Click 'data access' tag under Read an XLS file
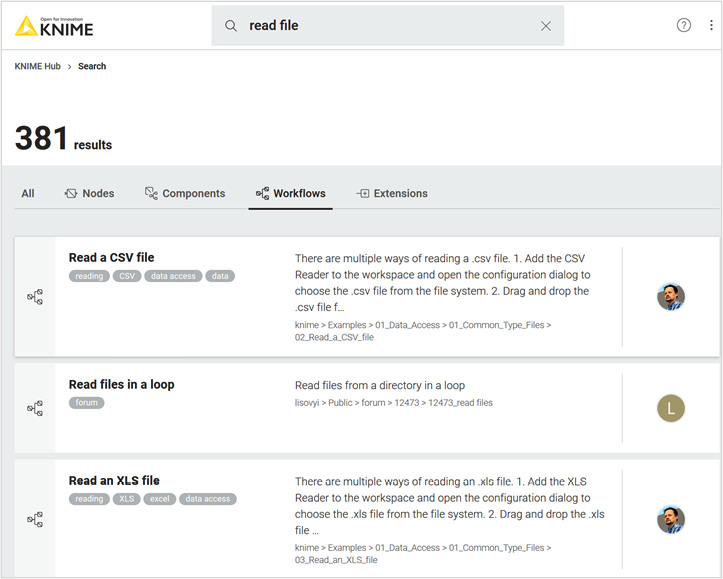 (208, 499)
